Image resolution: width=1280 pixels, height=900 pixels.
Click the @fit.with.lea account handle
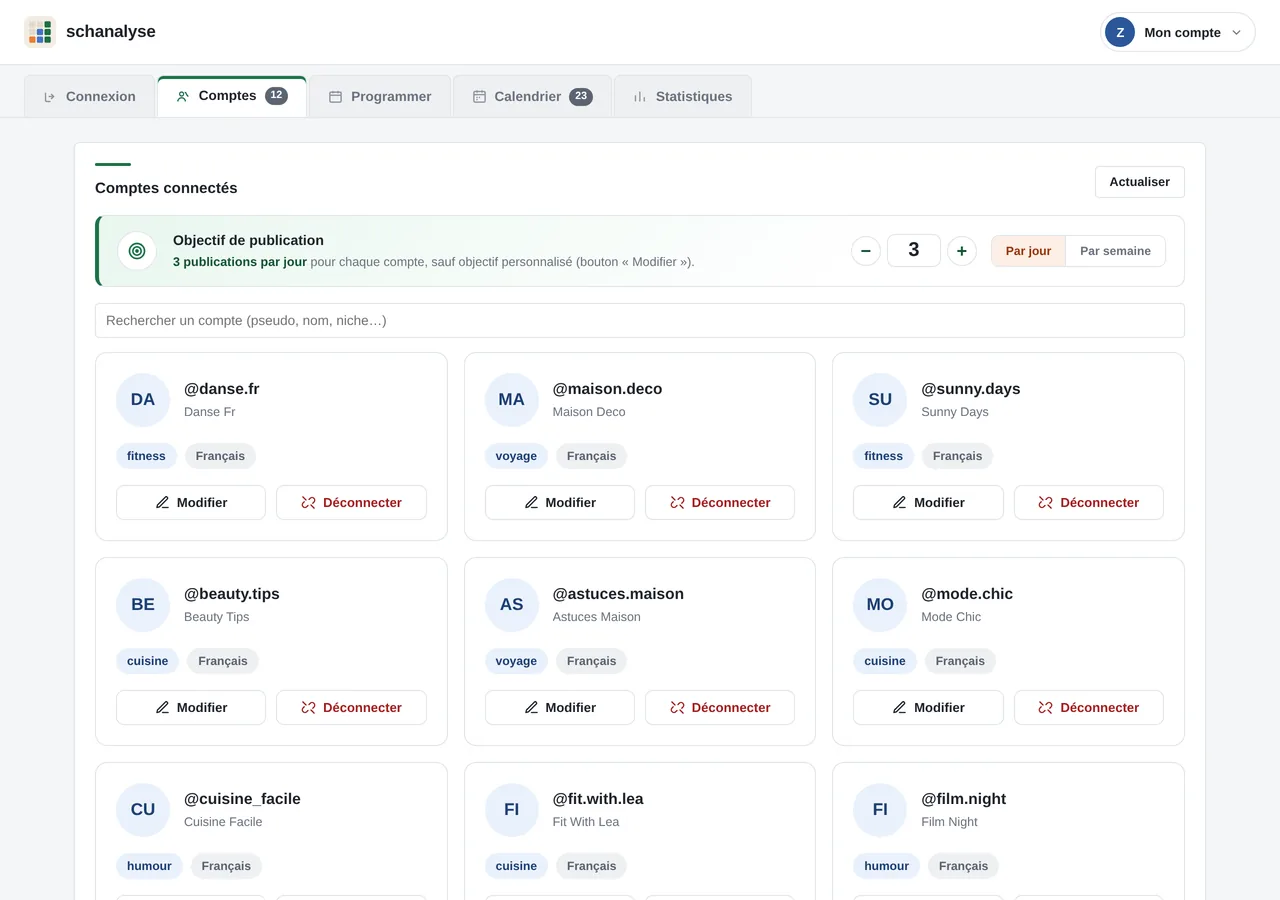pos(598,799)
